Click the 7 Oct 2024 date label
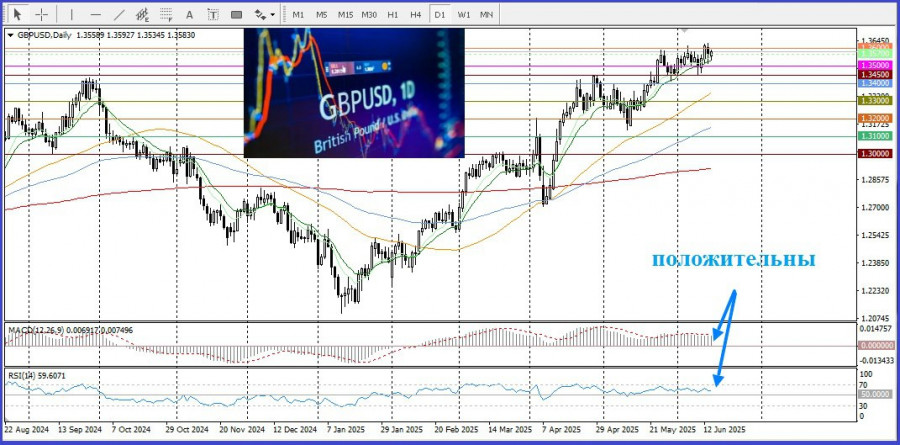The width and height of the screenshot is (900, 445). pos(131,429)
